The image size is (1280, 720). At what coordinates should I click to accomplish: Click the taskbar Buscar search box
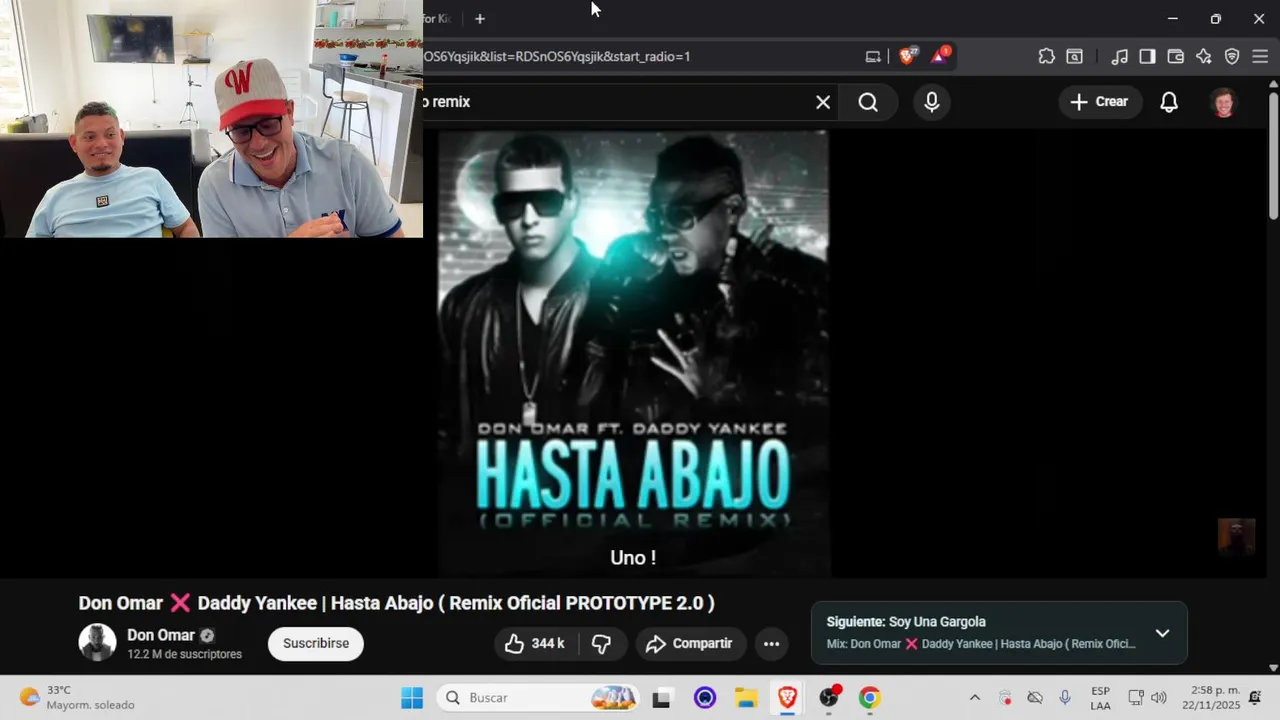pyautogui.click(x=538, y=698)
